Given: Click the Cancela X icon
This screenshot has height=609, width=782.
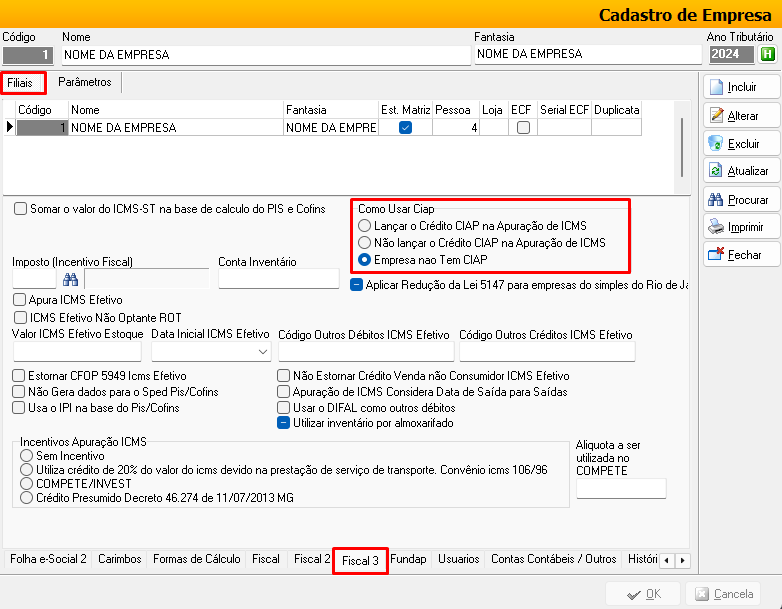Looking at the screenshot, I should [x=702, y=594].
